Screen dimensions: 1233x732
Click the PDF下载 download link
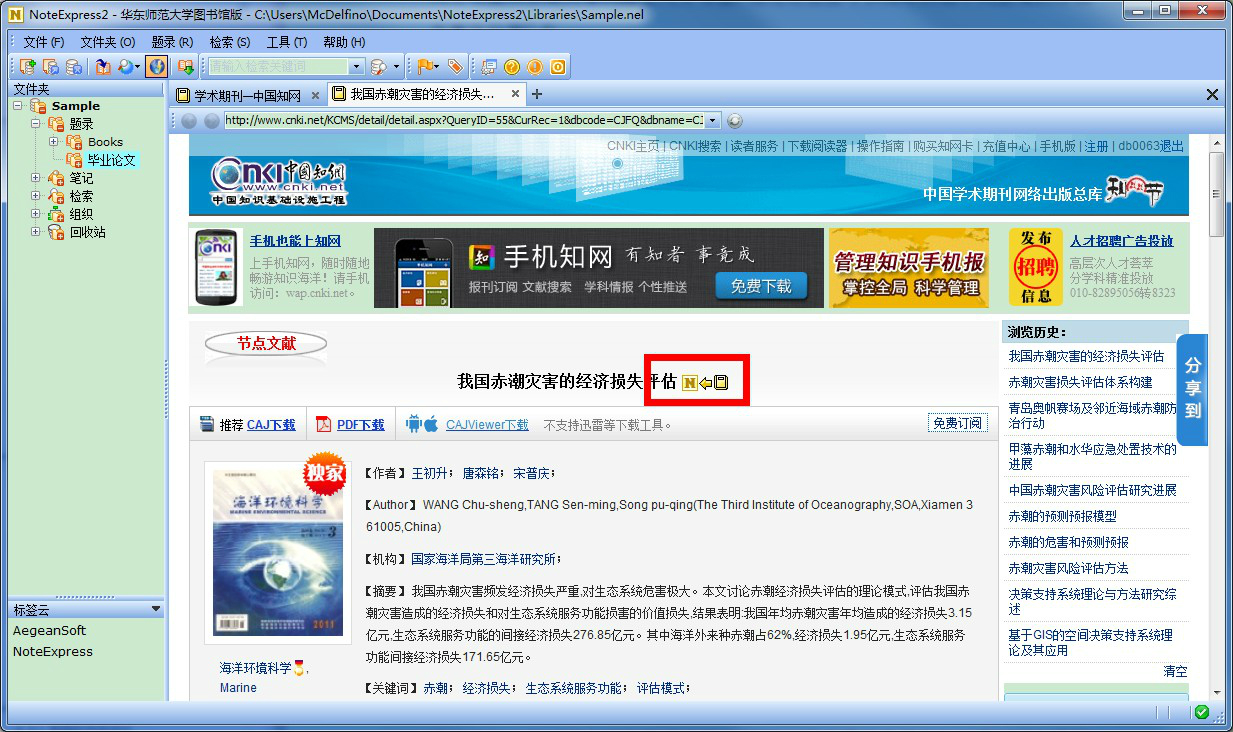[360, 425]
